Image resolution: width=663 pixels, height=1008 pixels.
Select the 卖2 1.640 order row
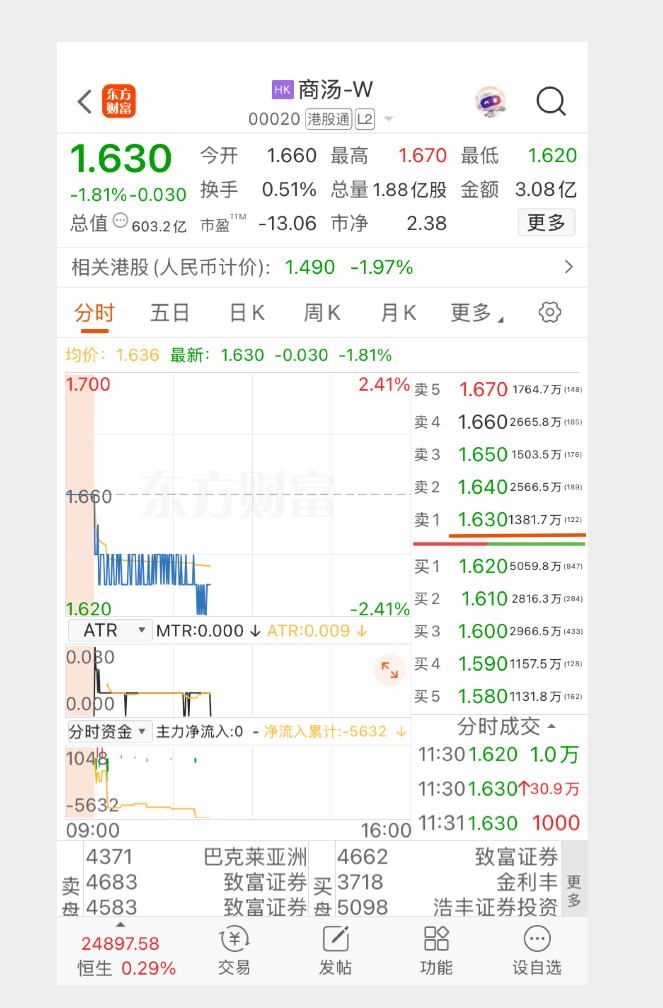(x=498, y=487)
